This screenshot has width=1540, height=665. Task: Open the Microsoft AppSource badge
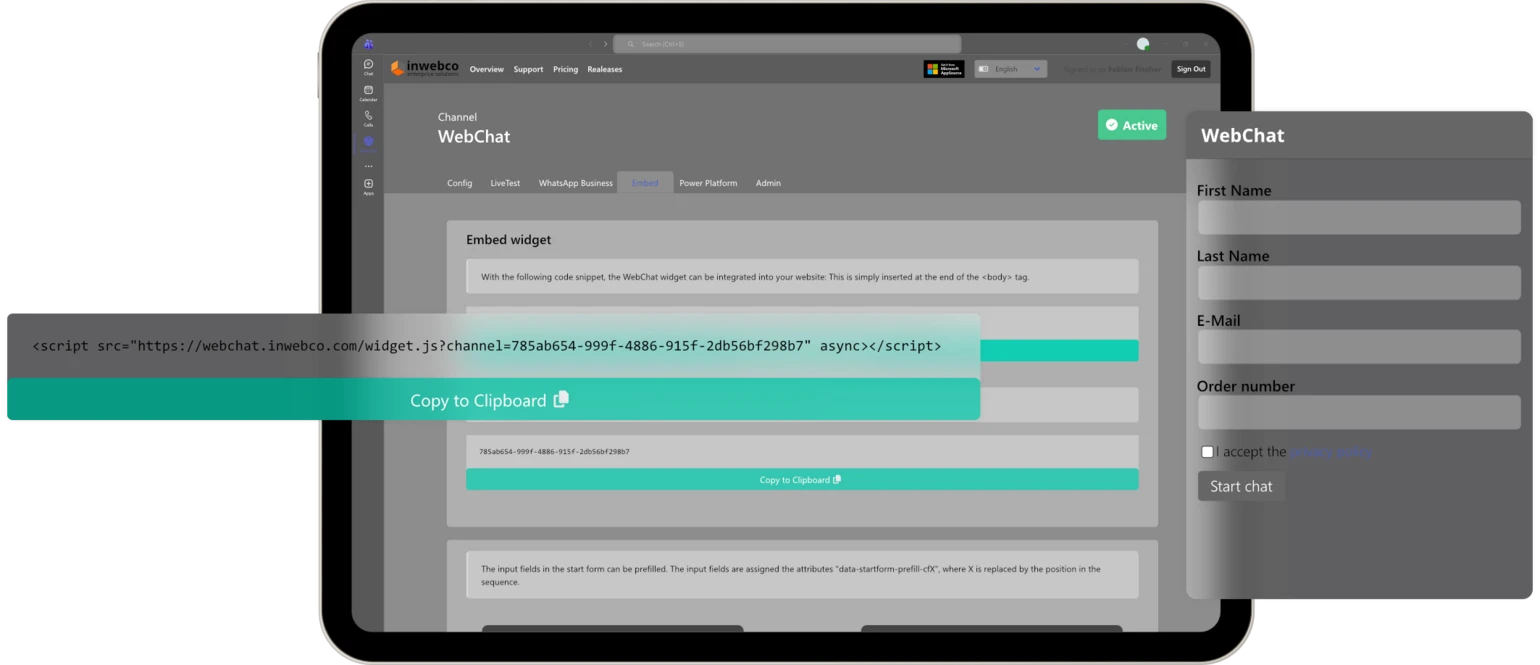point(944,69)
